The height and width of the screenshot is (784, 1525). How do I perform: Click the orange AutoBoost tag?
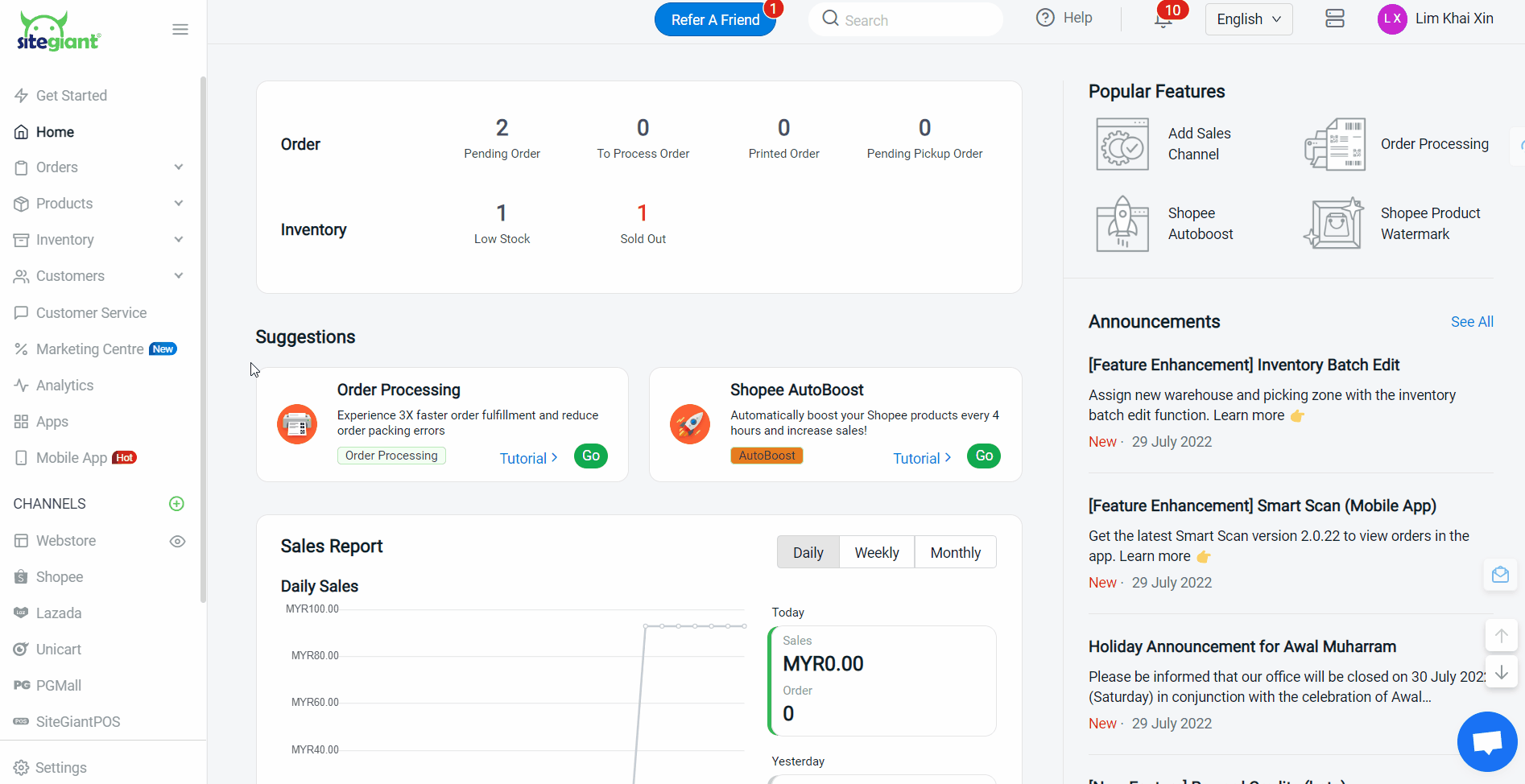(767, 456)
